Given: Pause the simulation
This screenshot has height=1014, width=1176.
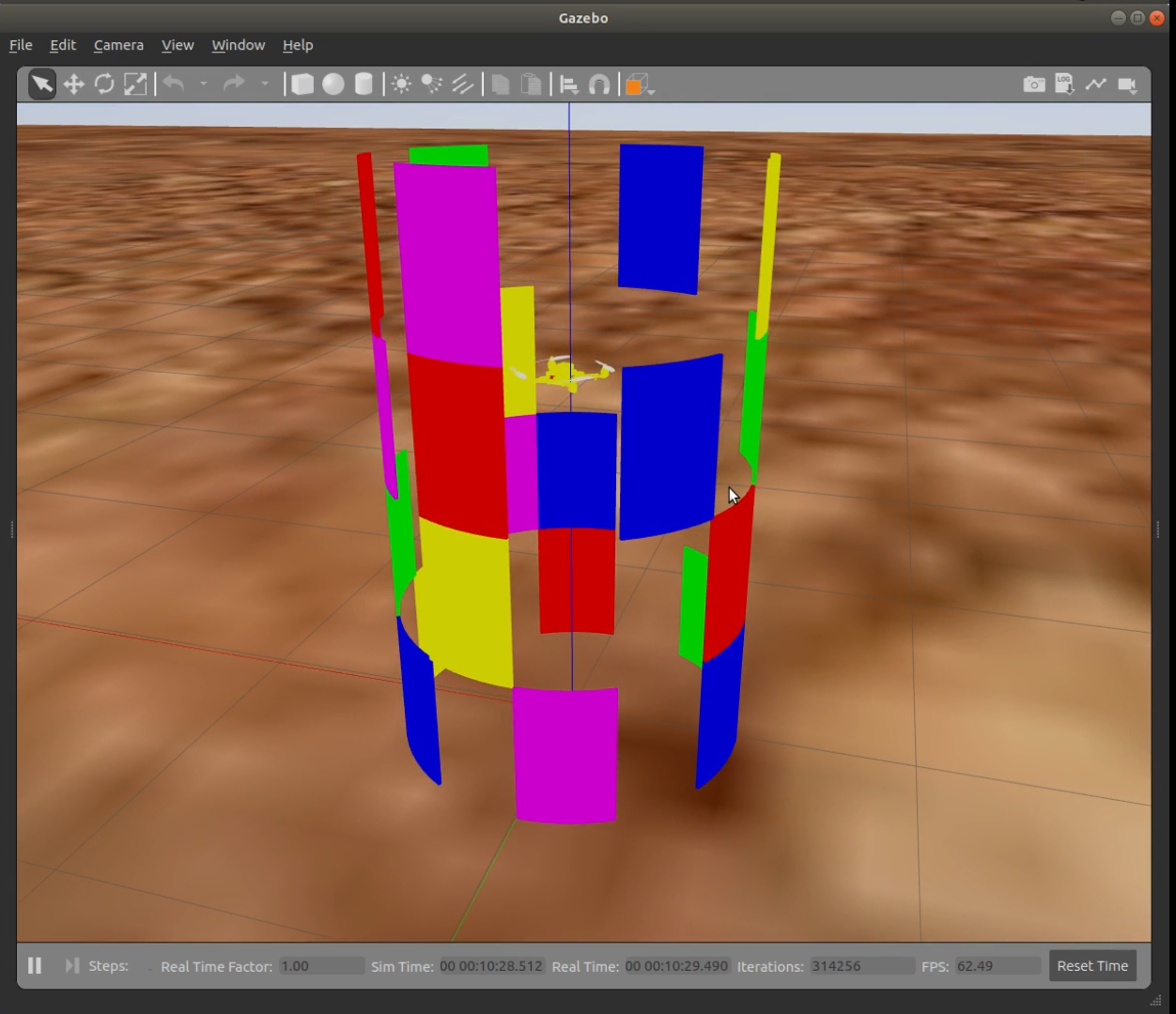Looking at the screenshot, I should click(x=35, y=965).
